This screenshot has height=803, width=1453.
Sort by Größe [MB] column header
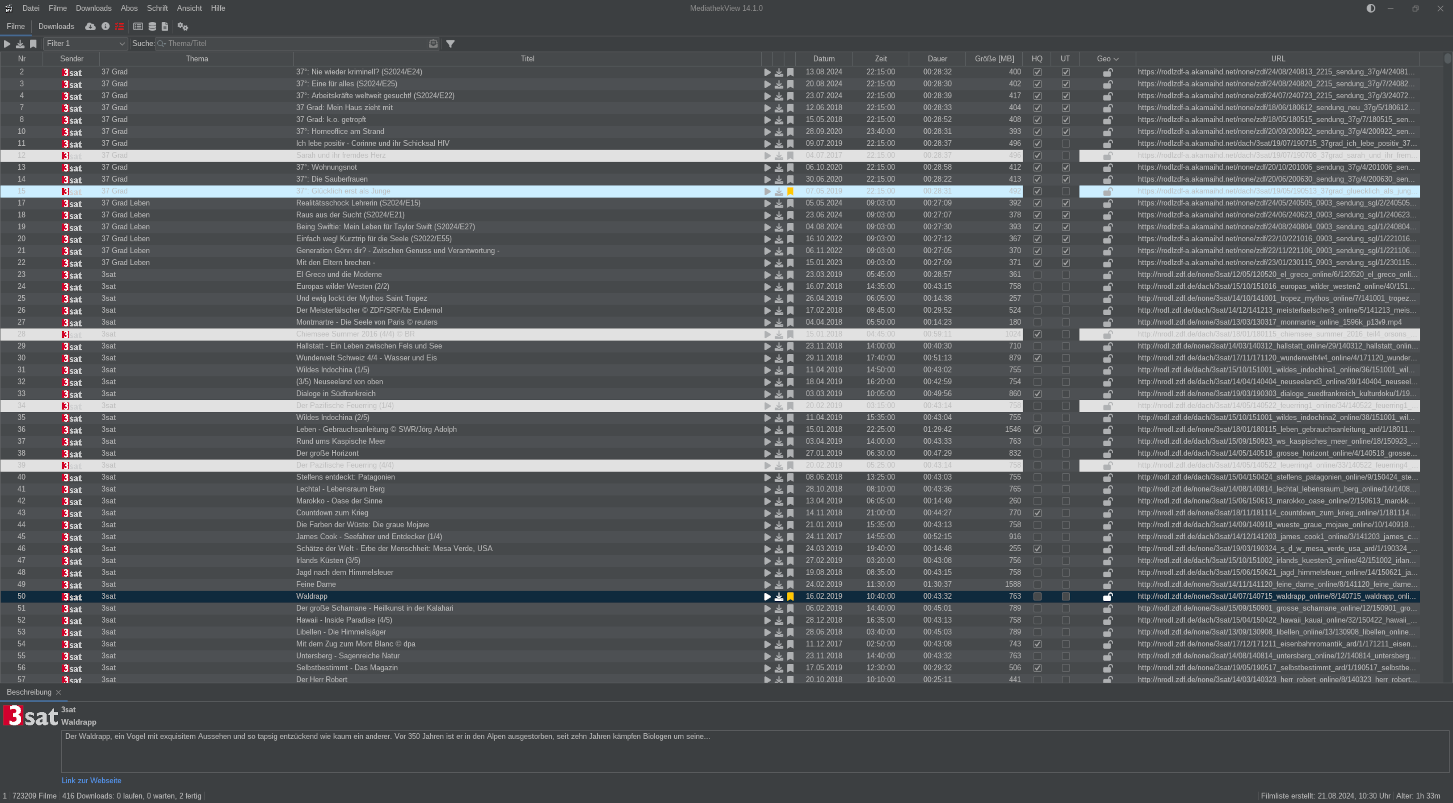tap(995, 59)
